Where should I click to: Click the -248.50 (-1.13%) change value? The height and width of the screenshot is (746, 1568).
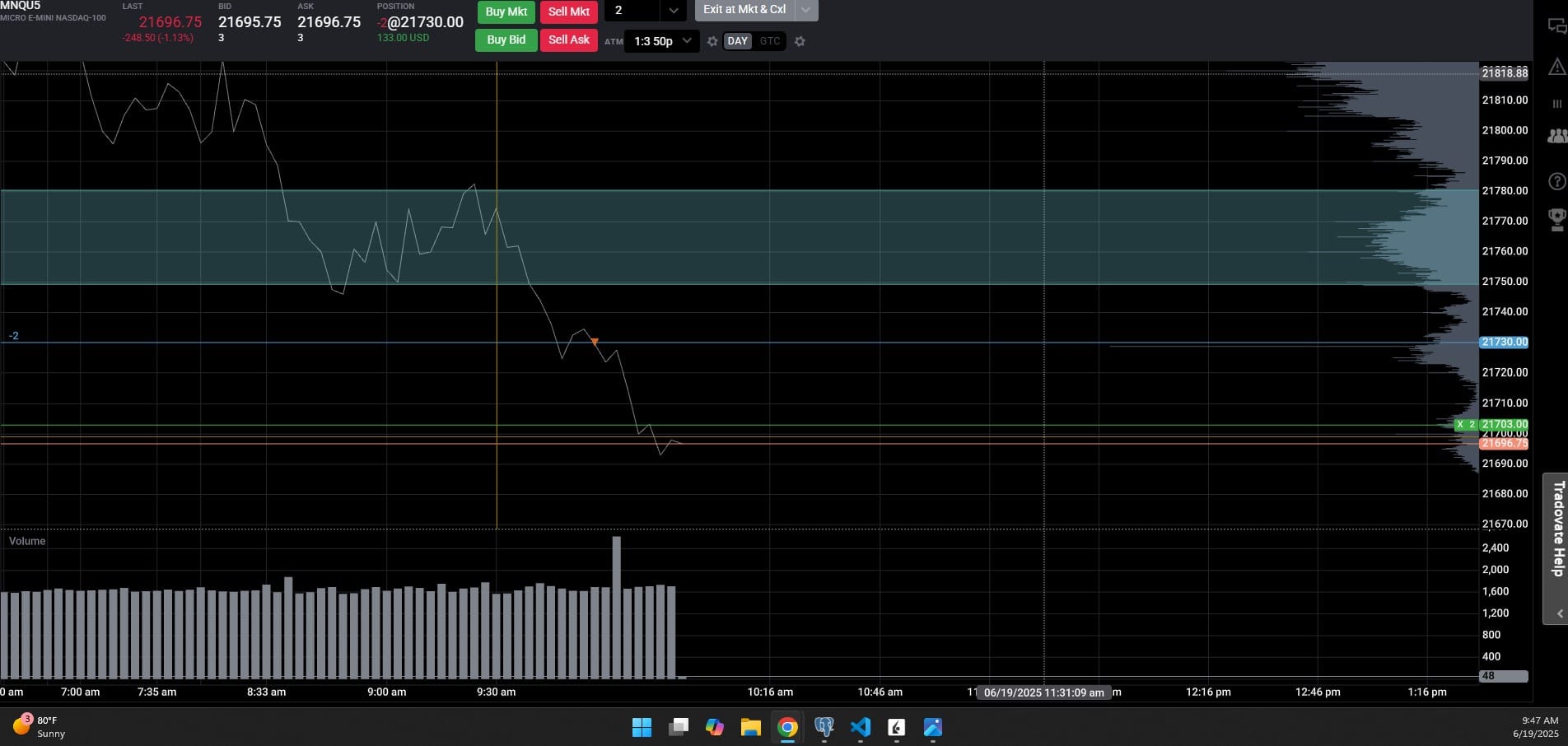[157, 38]
